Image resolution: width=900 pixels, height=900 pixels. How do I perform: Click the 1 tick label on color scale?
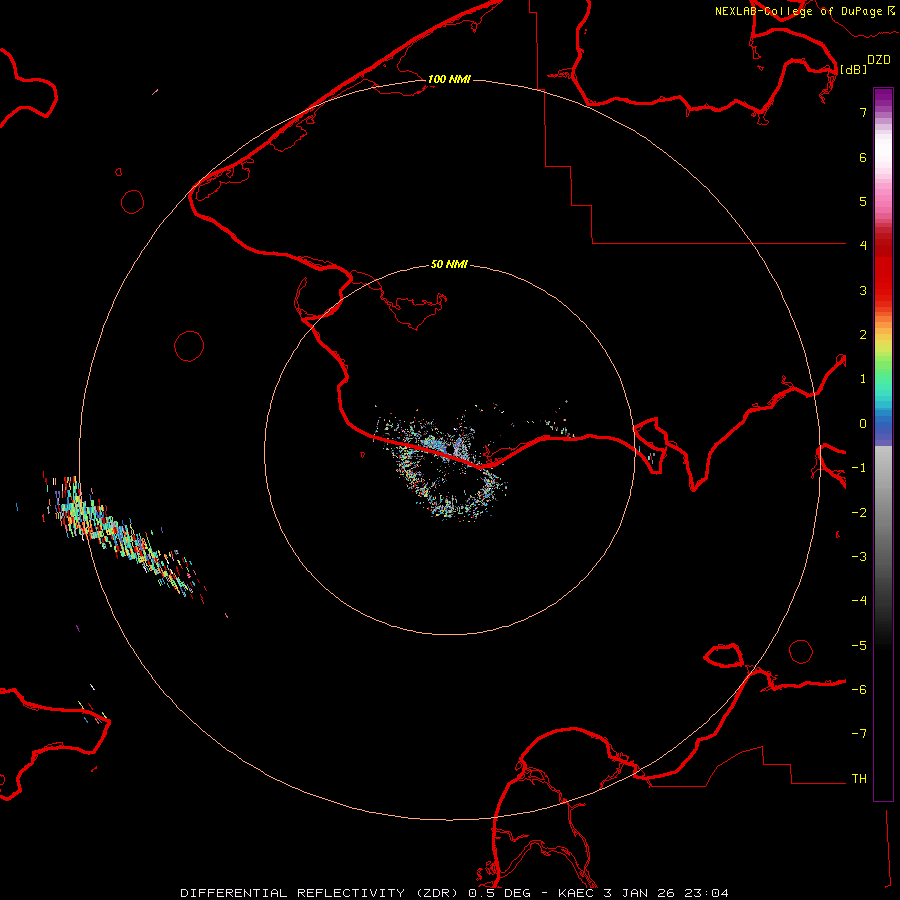point(863,379)
